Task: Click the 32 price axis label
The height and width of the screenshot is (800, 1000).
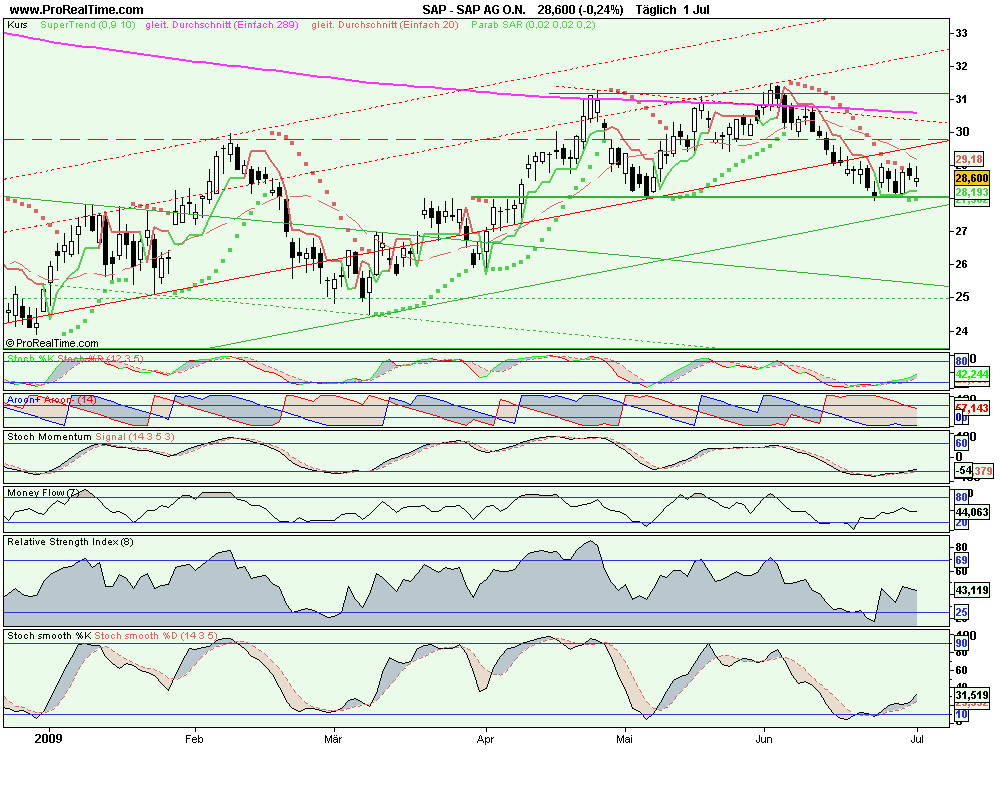Action: coord(961,66)
